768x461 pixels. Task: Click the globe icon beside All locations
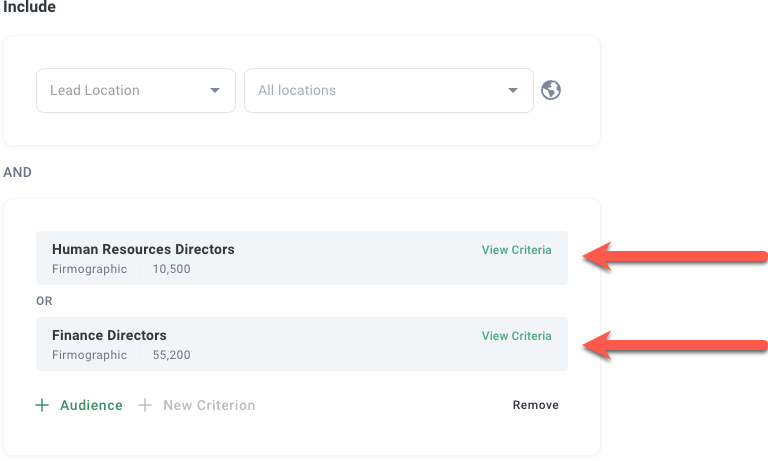pyautogui.click(x=551, y=90)
